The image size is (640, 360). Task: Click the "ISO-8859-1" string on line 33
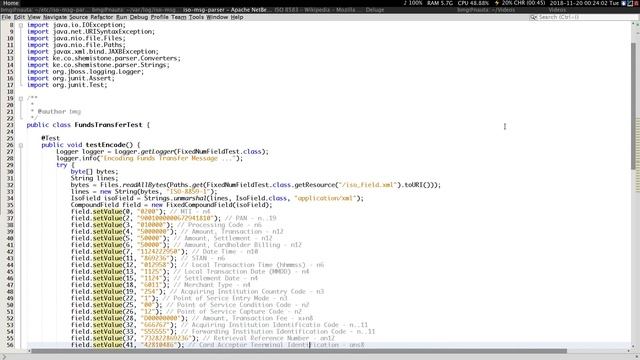[x=188, y=191]
